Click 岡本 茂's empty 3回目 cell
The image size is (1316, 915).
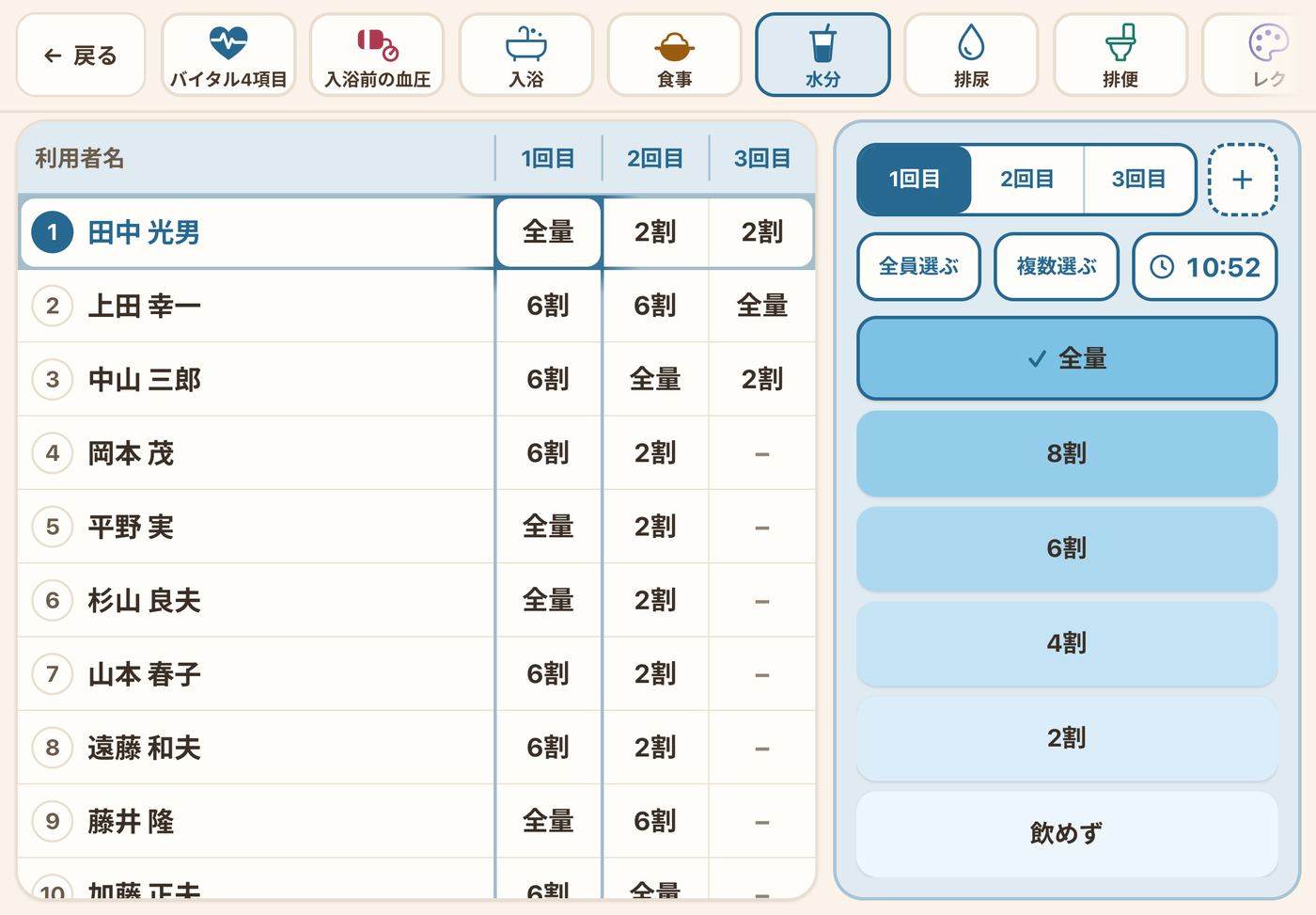point(762,453)
